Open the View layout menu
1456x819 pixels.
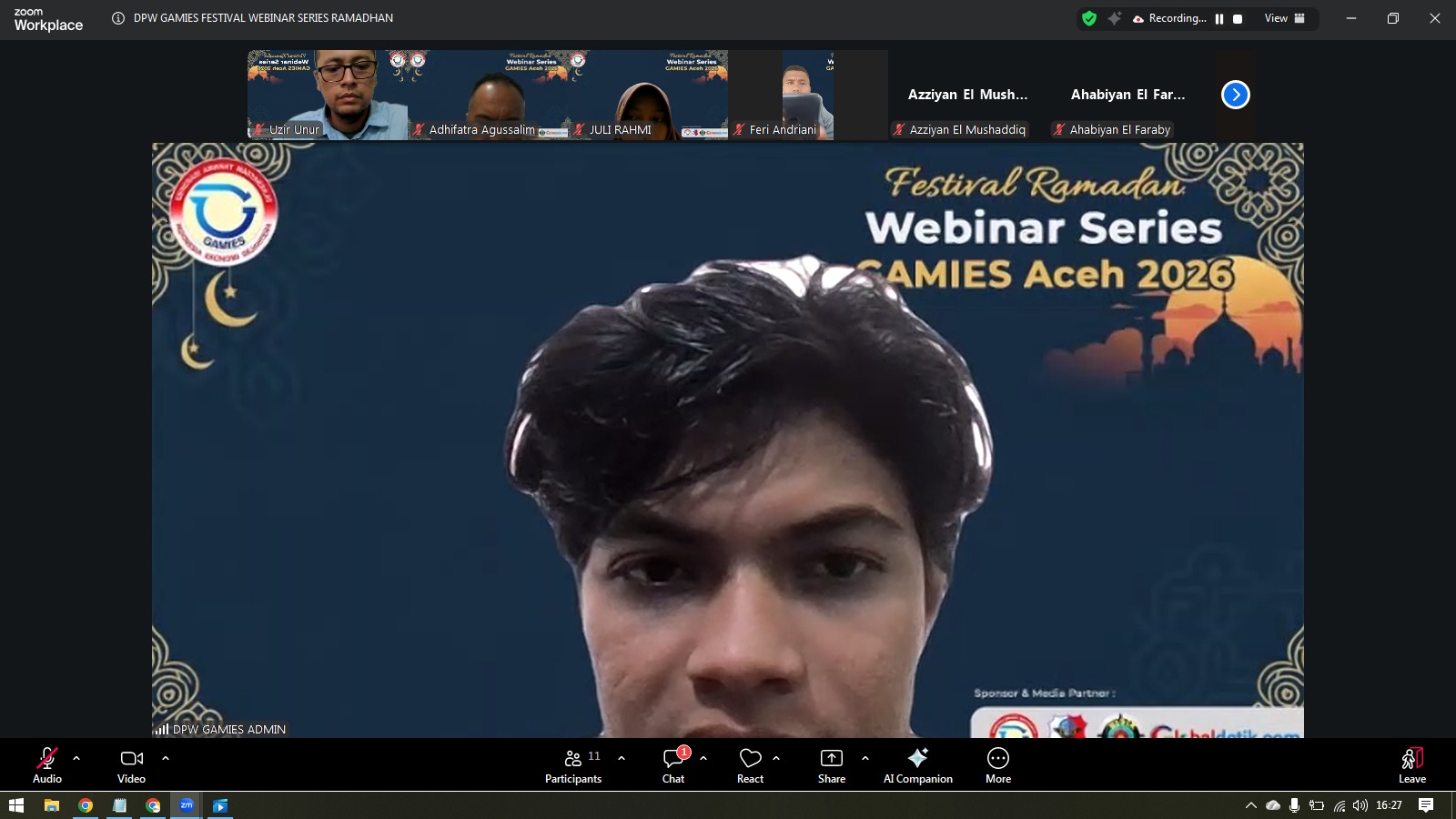1284,18
